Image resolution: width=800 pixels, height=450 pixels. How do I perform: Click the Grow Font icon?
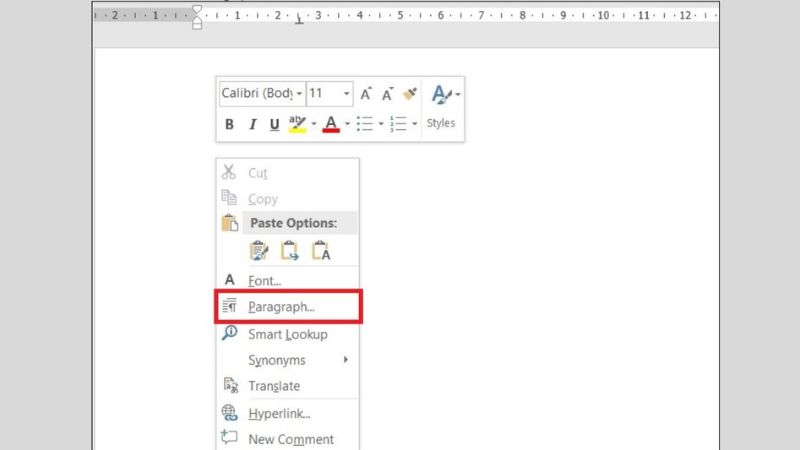(366, 94)
